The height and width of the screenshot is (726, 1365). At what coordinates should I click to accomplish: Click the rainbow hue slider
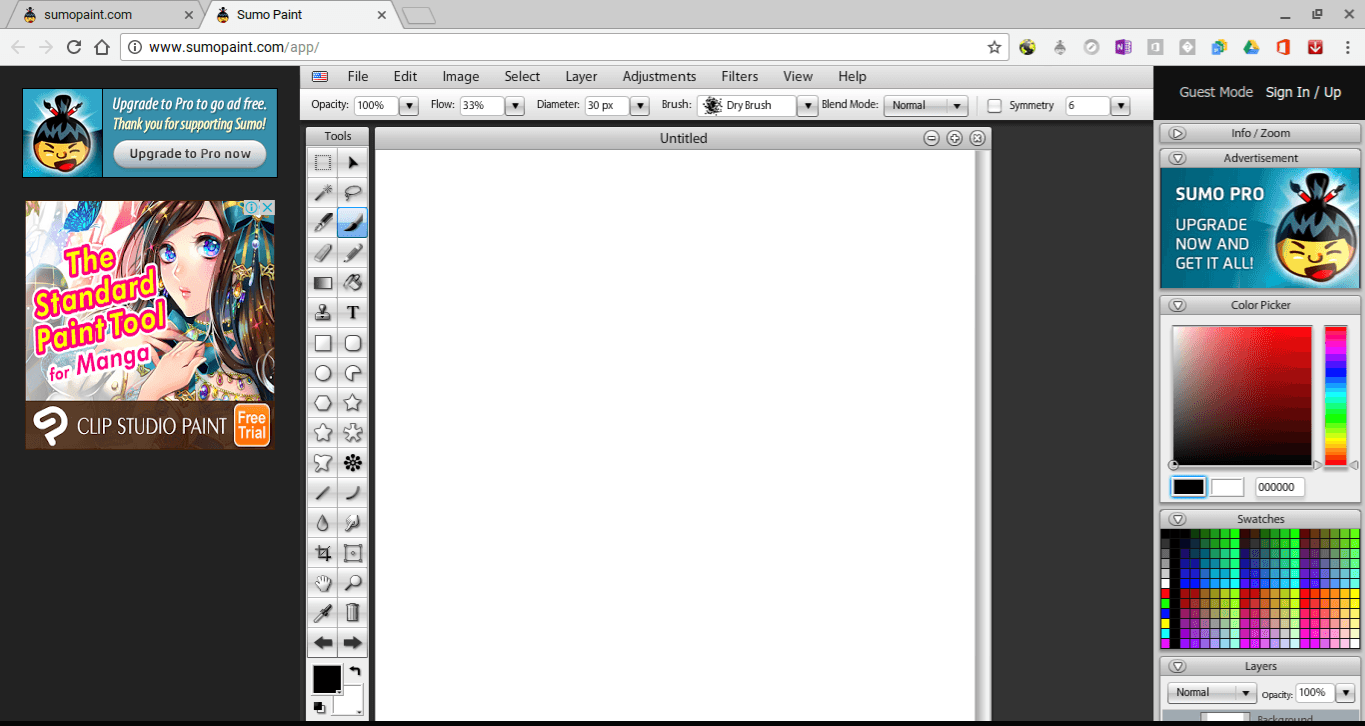pyautogui.click(x=1335, y=396)
